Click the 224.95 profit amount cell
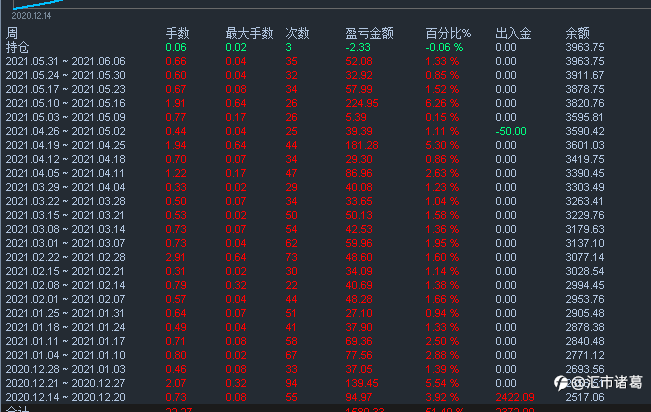The image size is (651, 412). [x=361, y=103]
